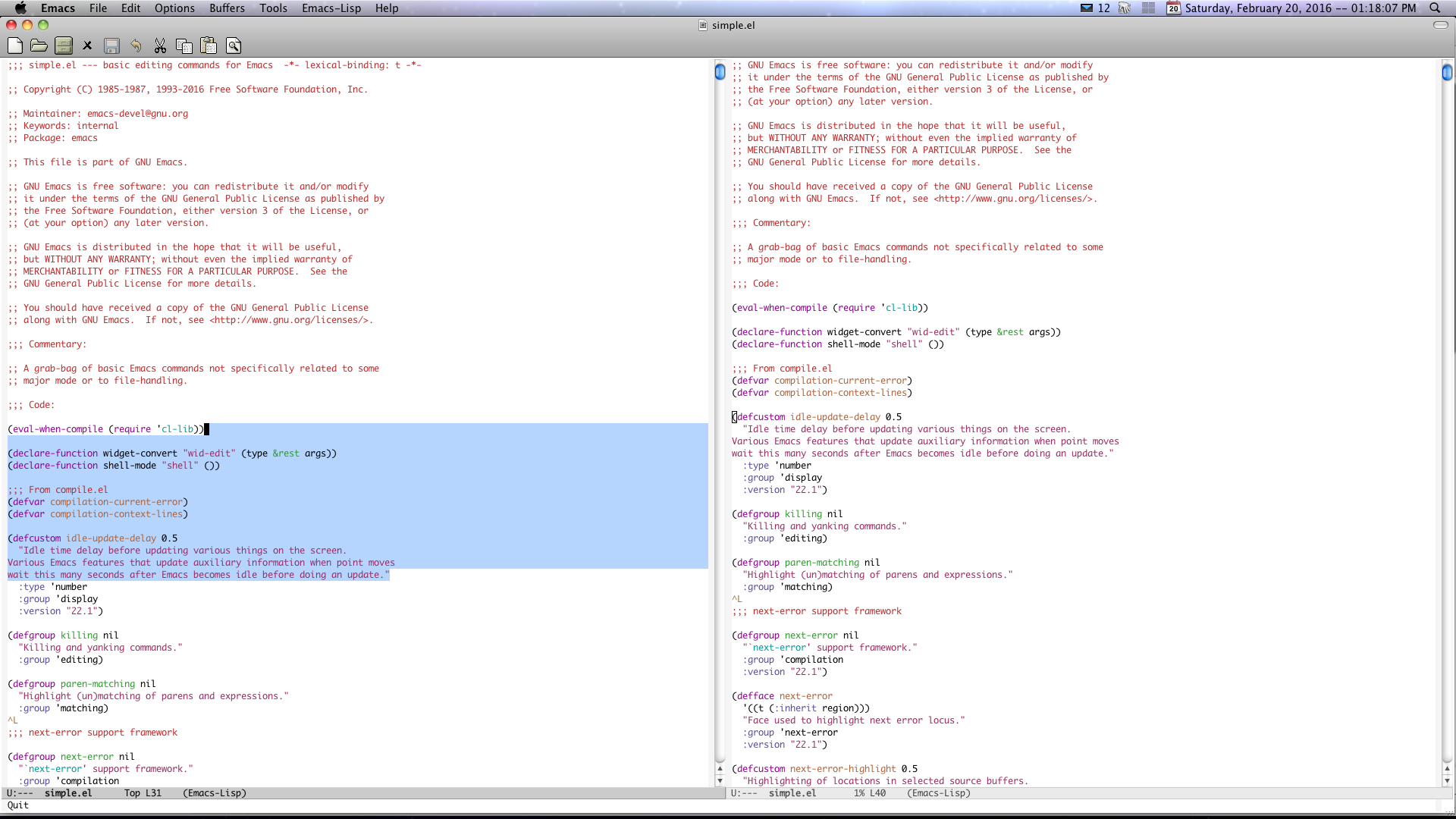This screenshot has height=819, width=1456.
Task: Open the Options menu
Action: tap(174, 8)
